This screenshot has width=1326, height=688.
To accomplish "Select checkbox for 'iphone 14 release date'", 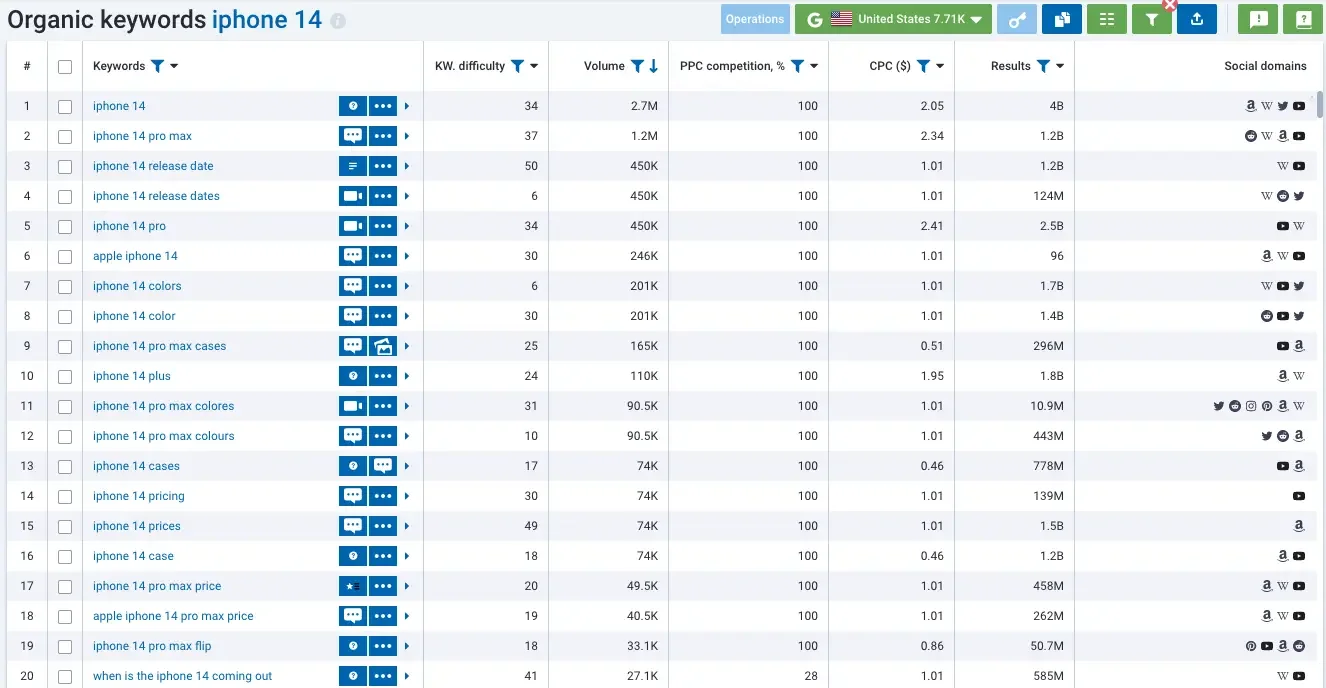I will pos(65,167).
